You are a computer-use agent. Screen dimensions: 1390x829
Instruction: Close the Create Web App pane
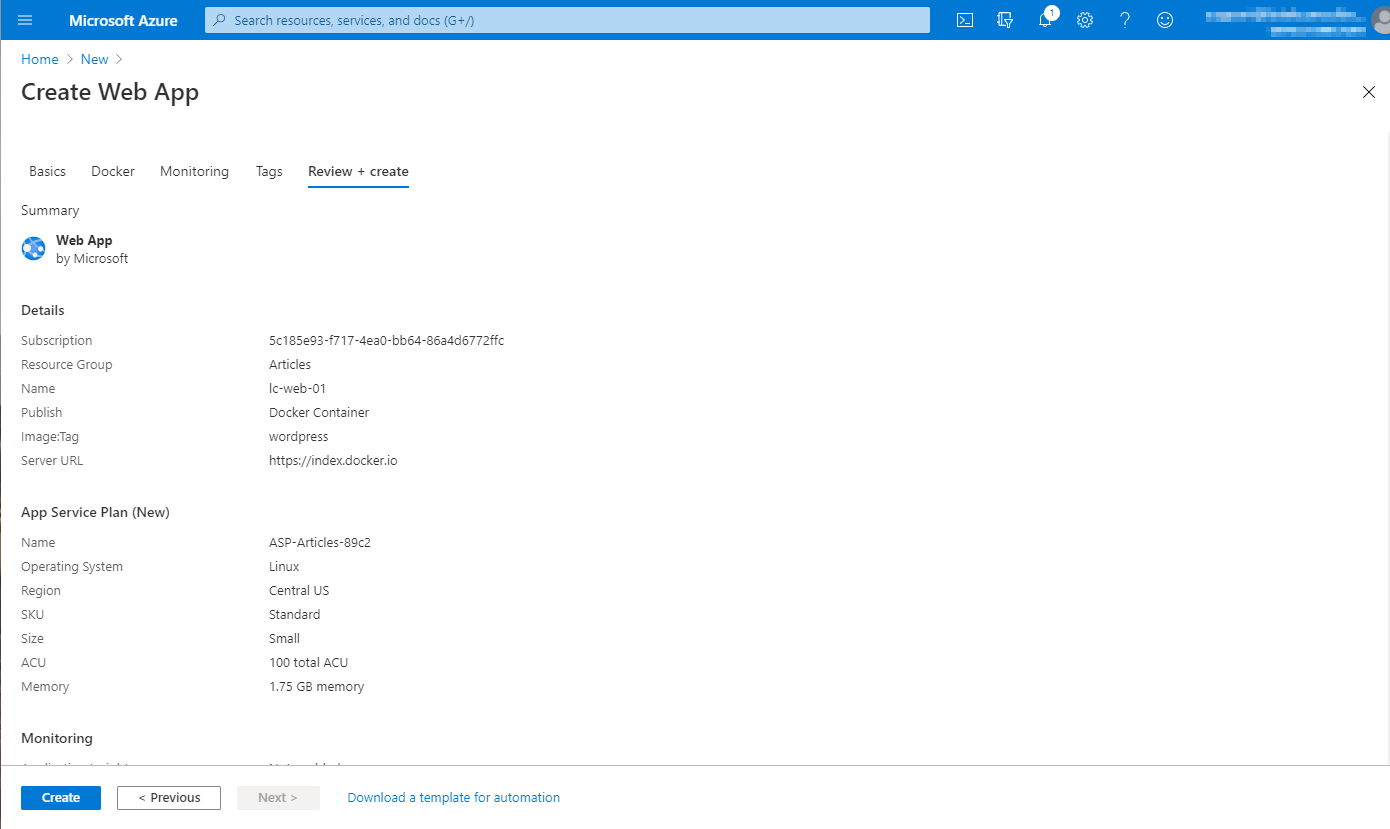pos(1368,91)
